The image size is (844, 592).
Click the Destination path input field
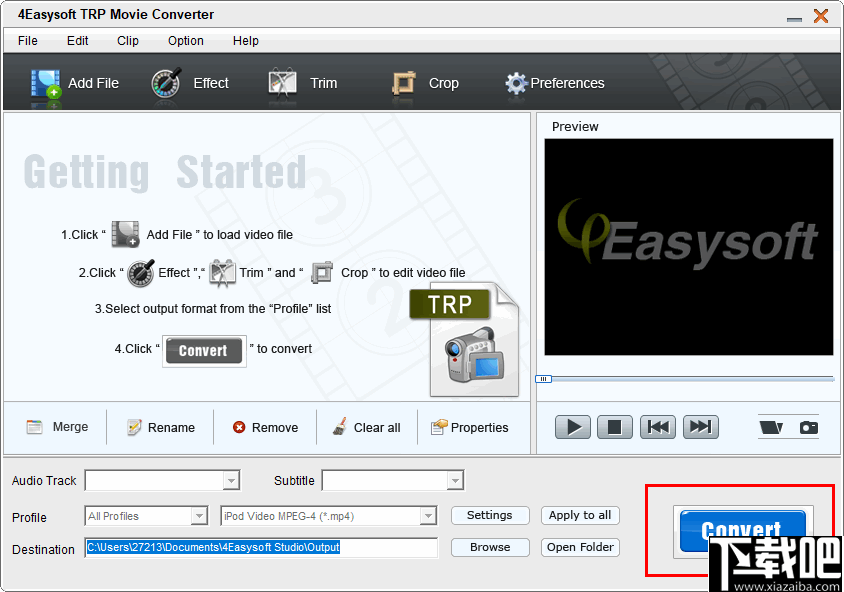(260, 548)
